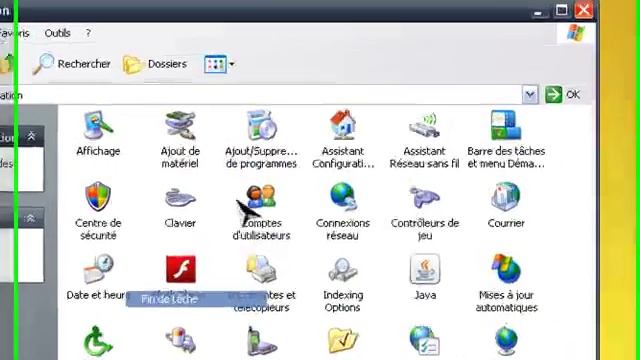Viewport: 640px width, 360px height.
Task: Open Assistant Réseau sans fil icon
Action: [424, 125]
